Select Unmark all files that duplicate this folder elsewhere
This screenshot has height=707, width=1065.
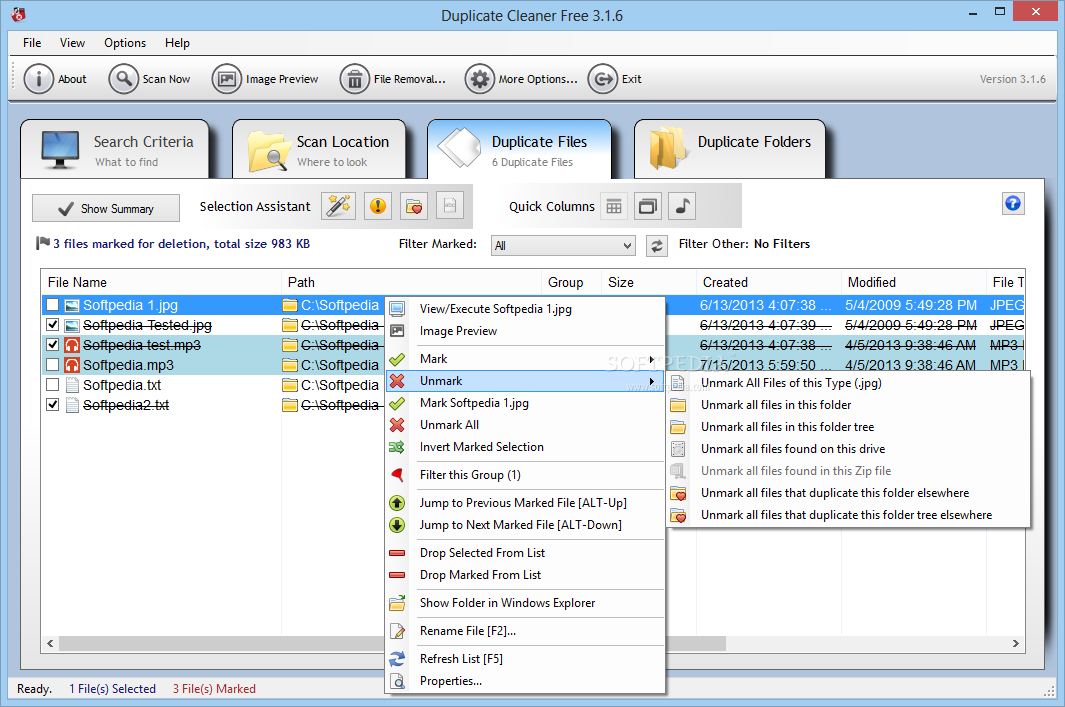point(848,493)
